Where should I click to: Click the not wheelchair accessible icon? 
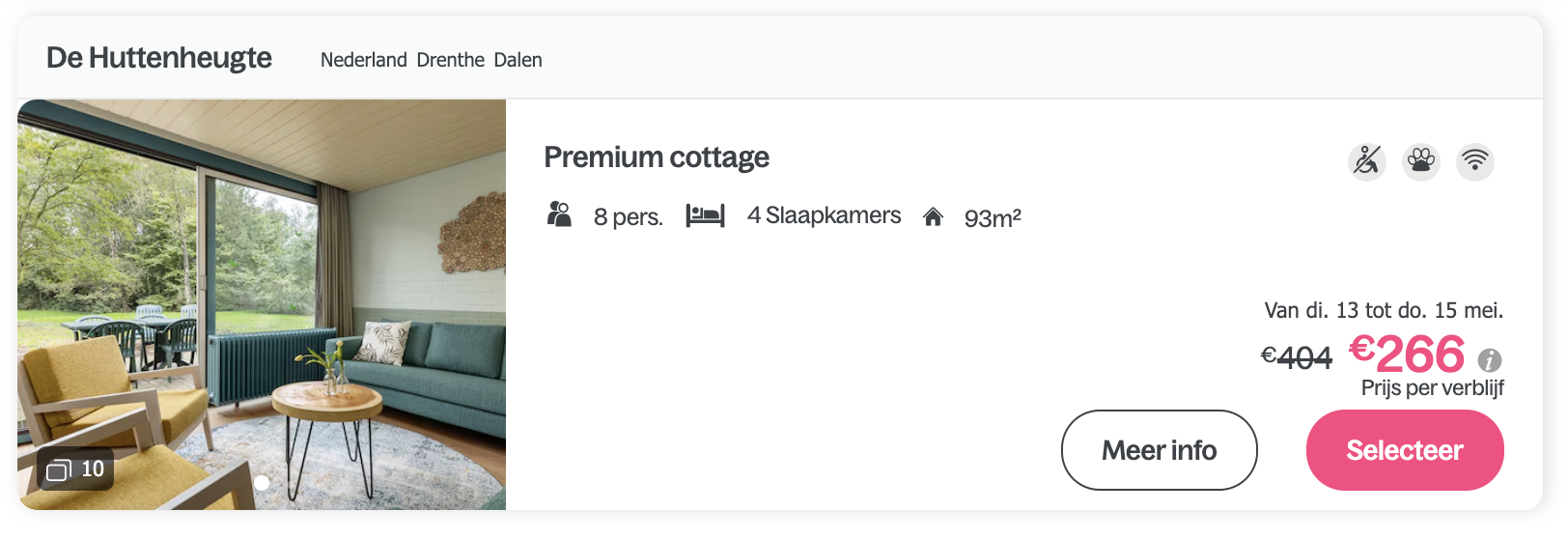[1366, 161]
